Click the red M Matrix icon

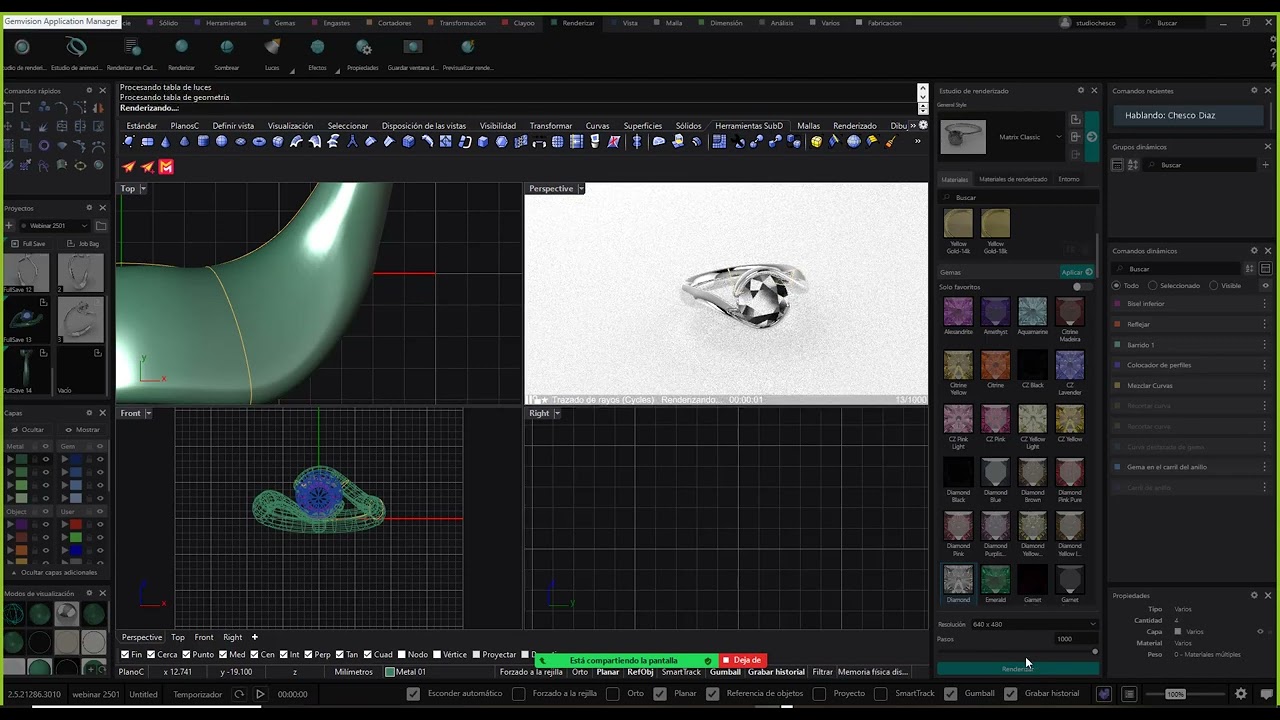[166, 167]
